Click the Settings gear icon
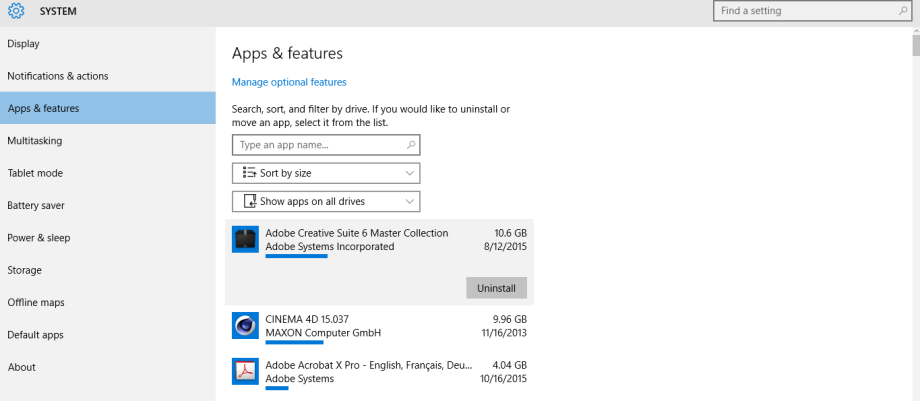Screen dimensions: 920x401 [16, 11]
